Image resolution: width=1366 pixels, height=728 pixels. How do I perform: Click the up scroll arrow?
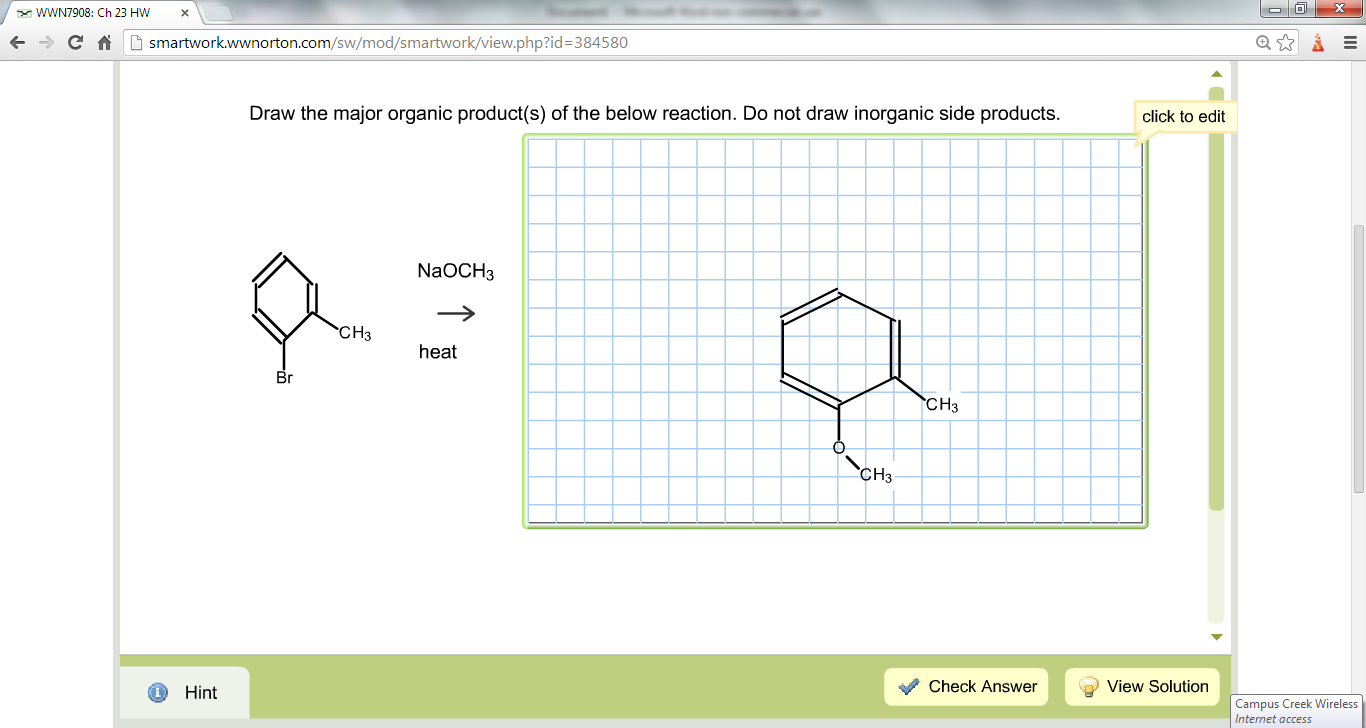[1216, 73]
